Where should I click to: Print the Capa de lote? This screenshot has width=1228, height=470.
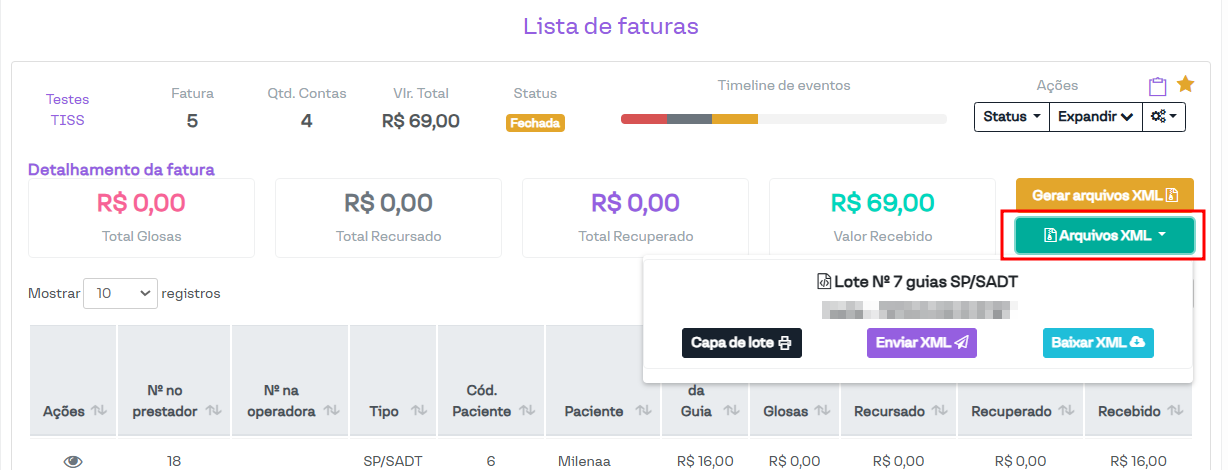[741, 343]
